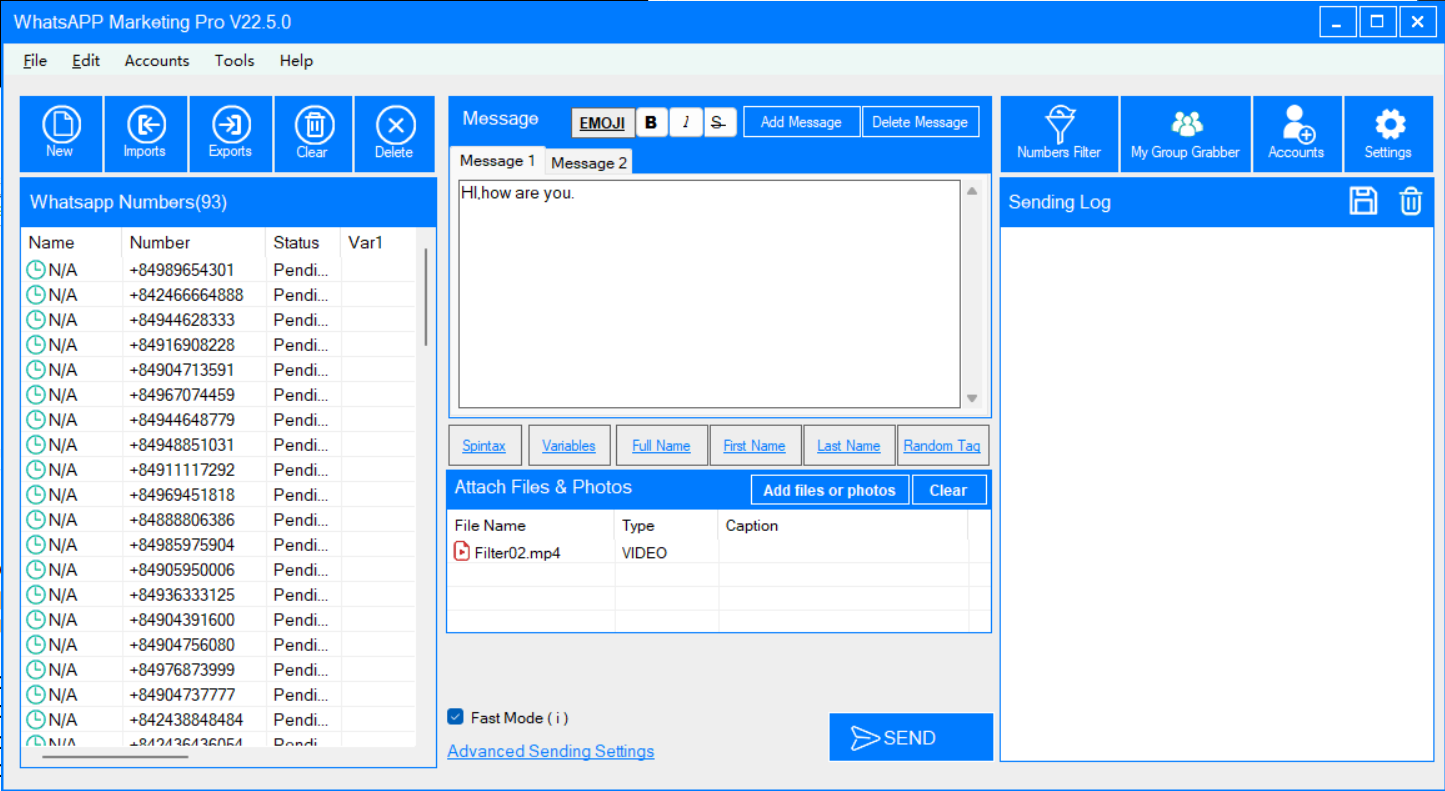The height and width of the screenshot is (791, 1445).
Task: Click the Exports icon
Action: [230, 133]
